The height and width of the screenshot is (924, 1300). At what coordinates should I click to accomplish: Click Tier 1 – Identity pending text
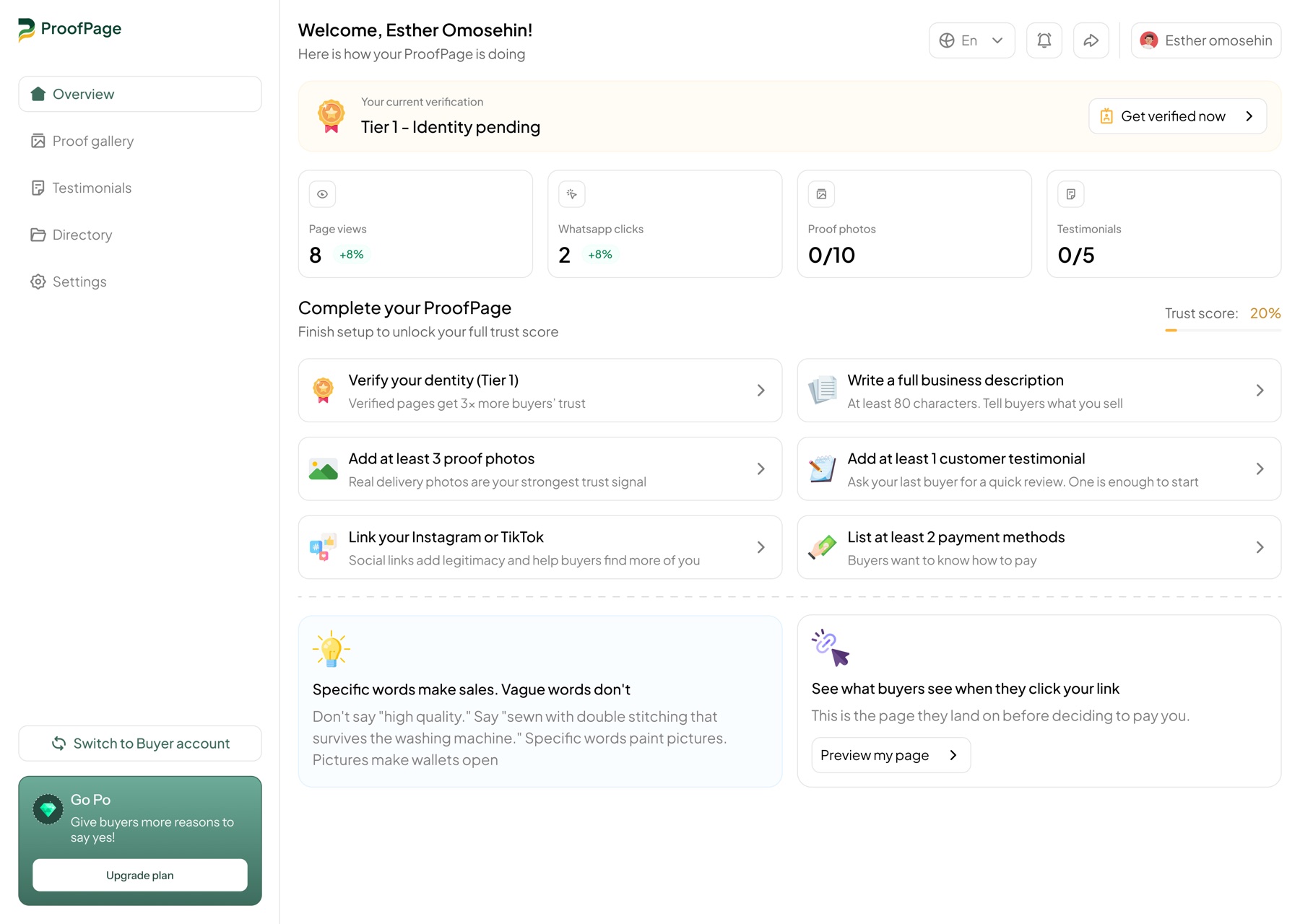pos(451,127)
